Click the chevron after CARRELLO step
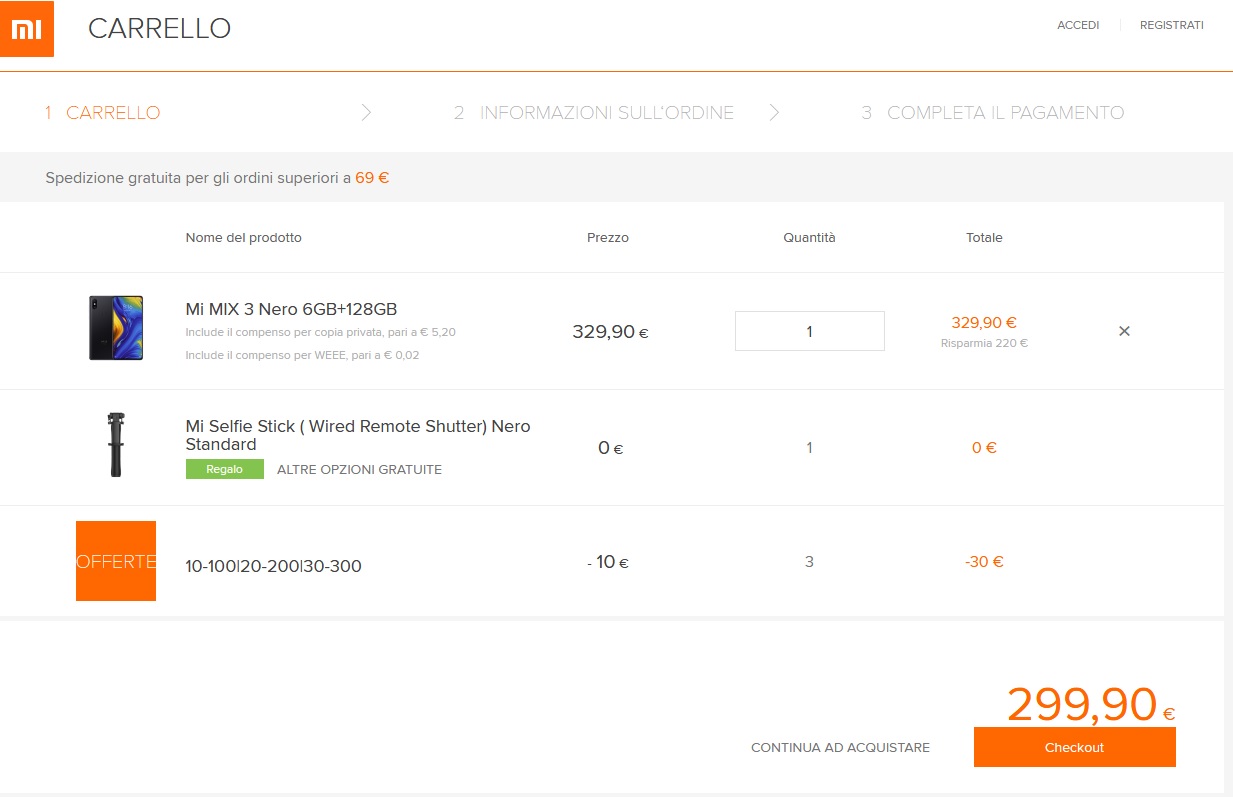 point(366,113)
